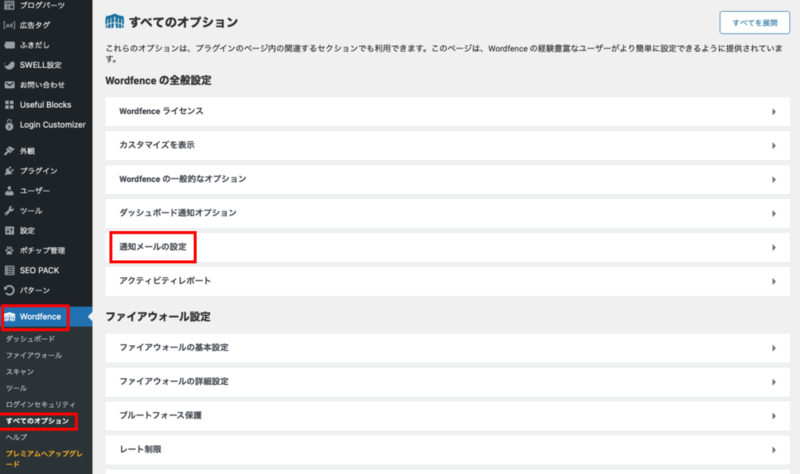Click the お問い合わせ envelope icon

pos(9,85)
